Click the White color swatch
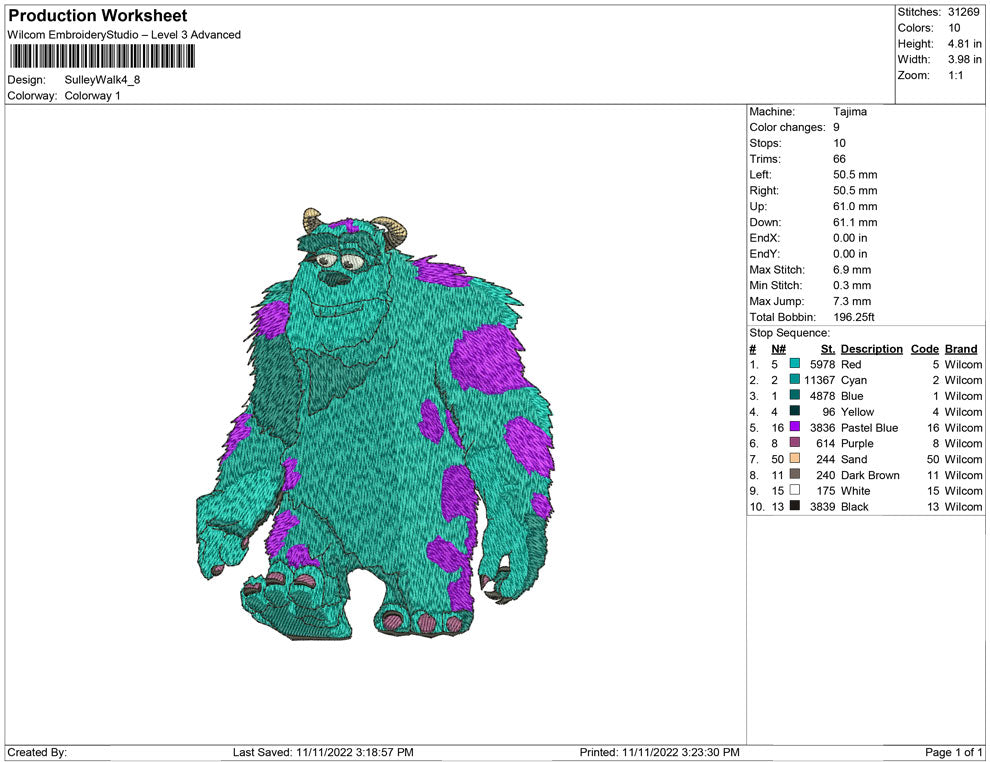This screenshot has height=762, width=990. [x=795, y=490]
